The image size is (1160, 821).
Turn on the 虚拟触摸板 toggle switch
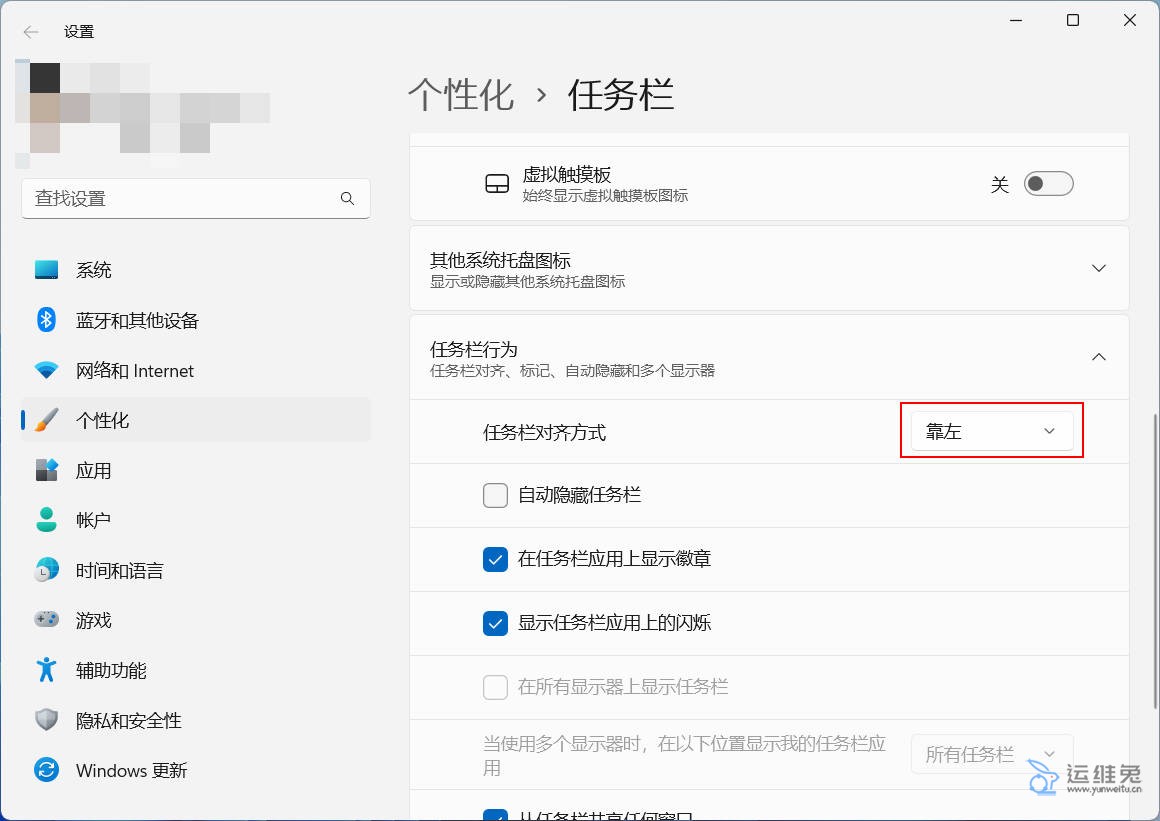click(1048, 184)
